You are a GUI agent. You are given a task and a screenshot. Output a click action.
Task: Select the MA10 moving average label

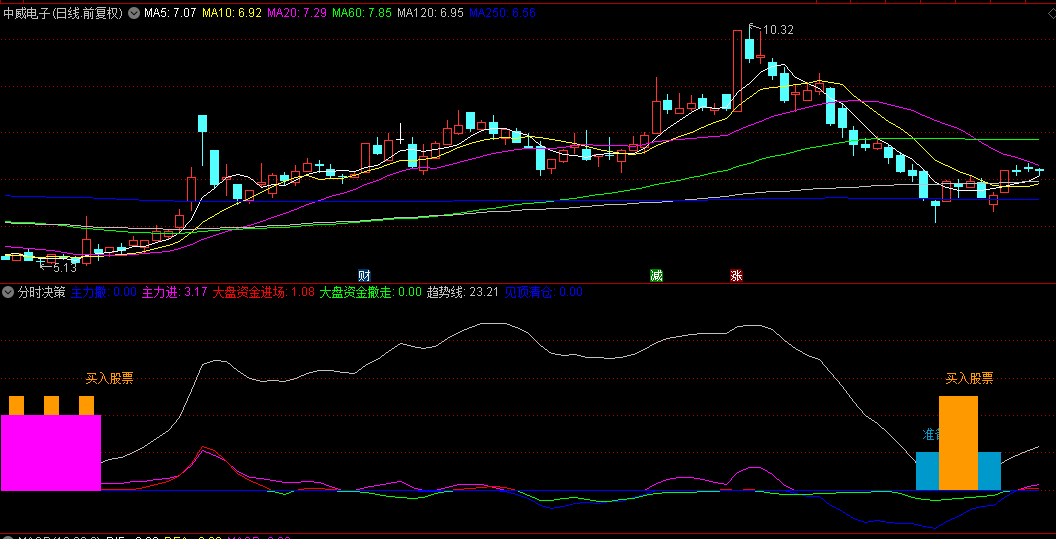(232, 14)
